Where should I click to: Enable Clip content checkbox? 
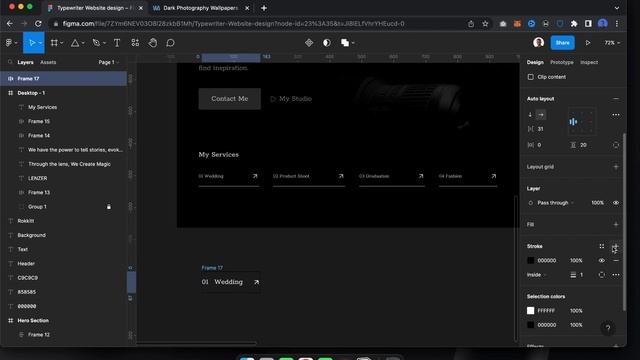click(531, 77)
